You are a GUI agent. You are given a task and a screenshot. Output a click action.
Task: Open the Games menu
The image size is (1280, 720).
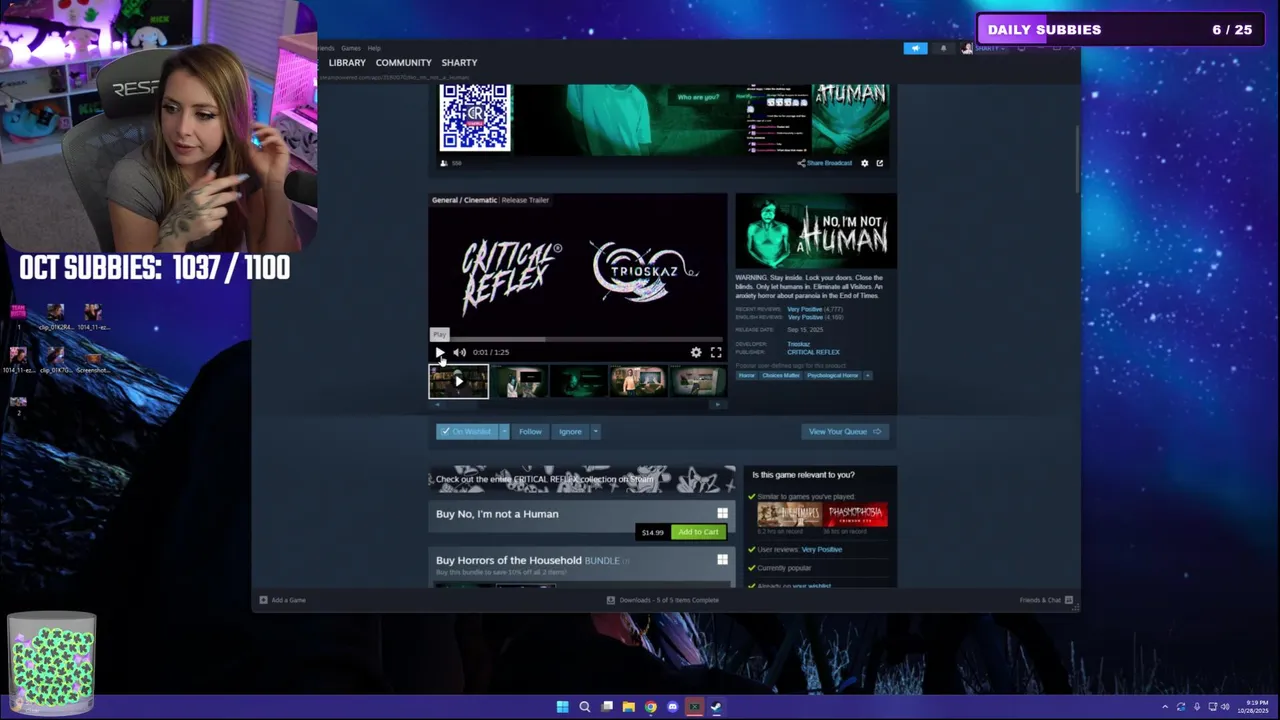[351, 48]
